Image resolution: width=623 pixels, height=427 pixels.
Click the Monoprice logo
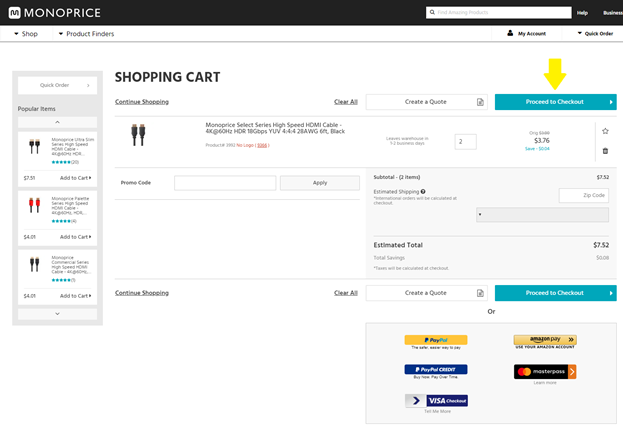[x=54, y=13]
